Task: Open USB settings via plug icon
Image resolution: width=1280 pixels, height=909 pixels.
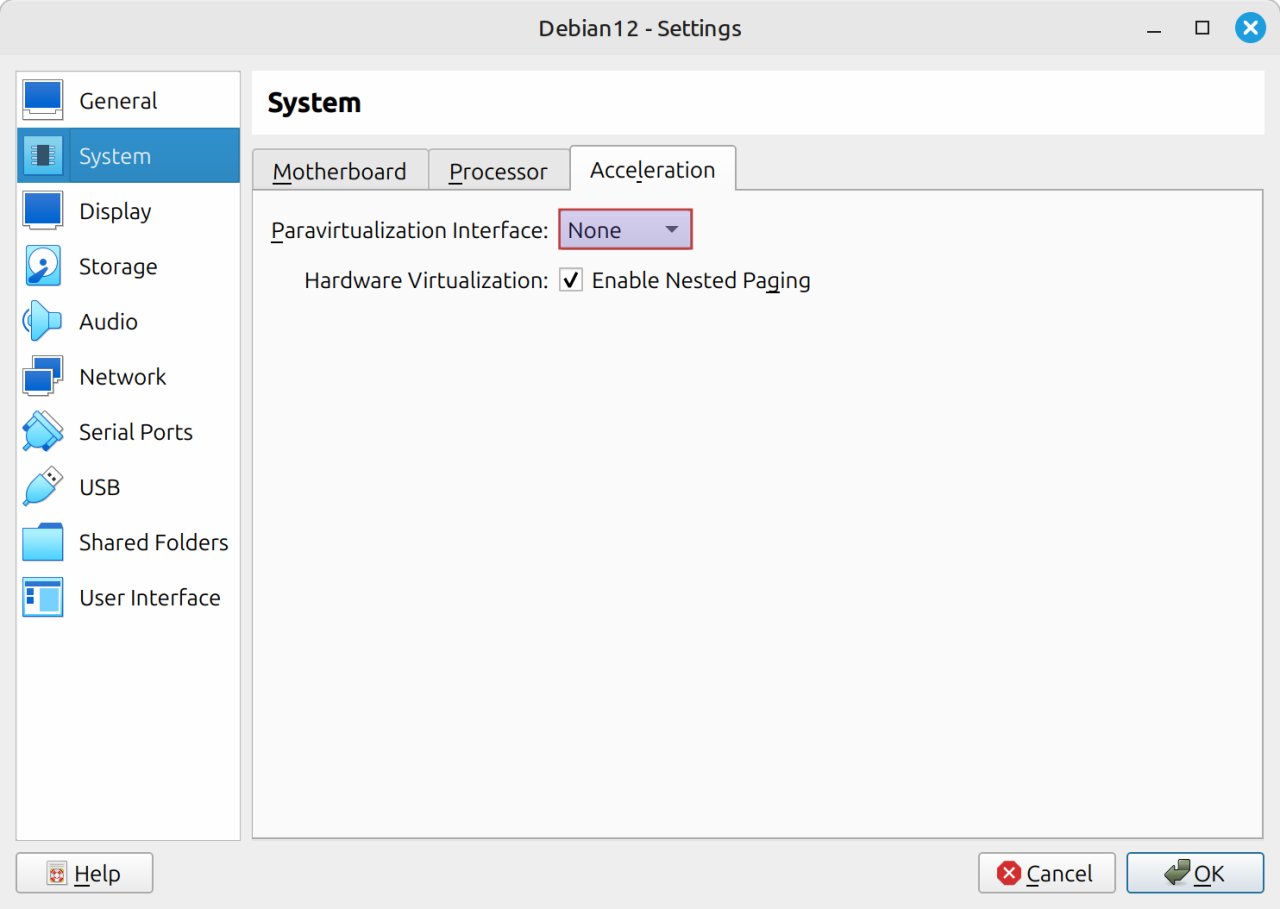Action: 43,487
